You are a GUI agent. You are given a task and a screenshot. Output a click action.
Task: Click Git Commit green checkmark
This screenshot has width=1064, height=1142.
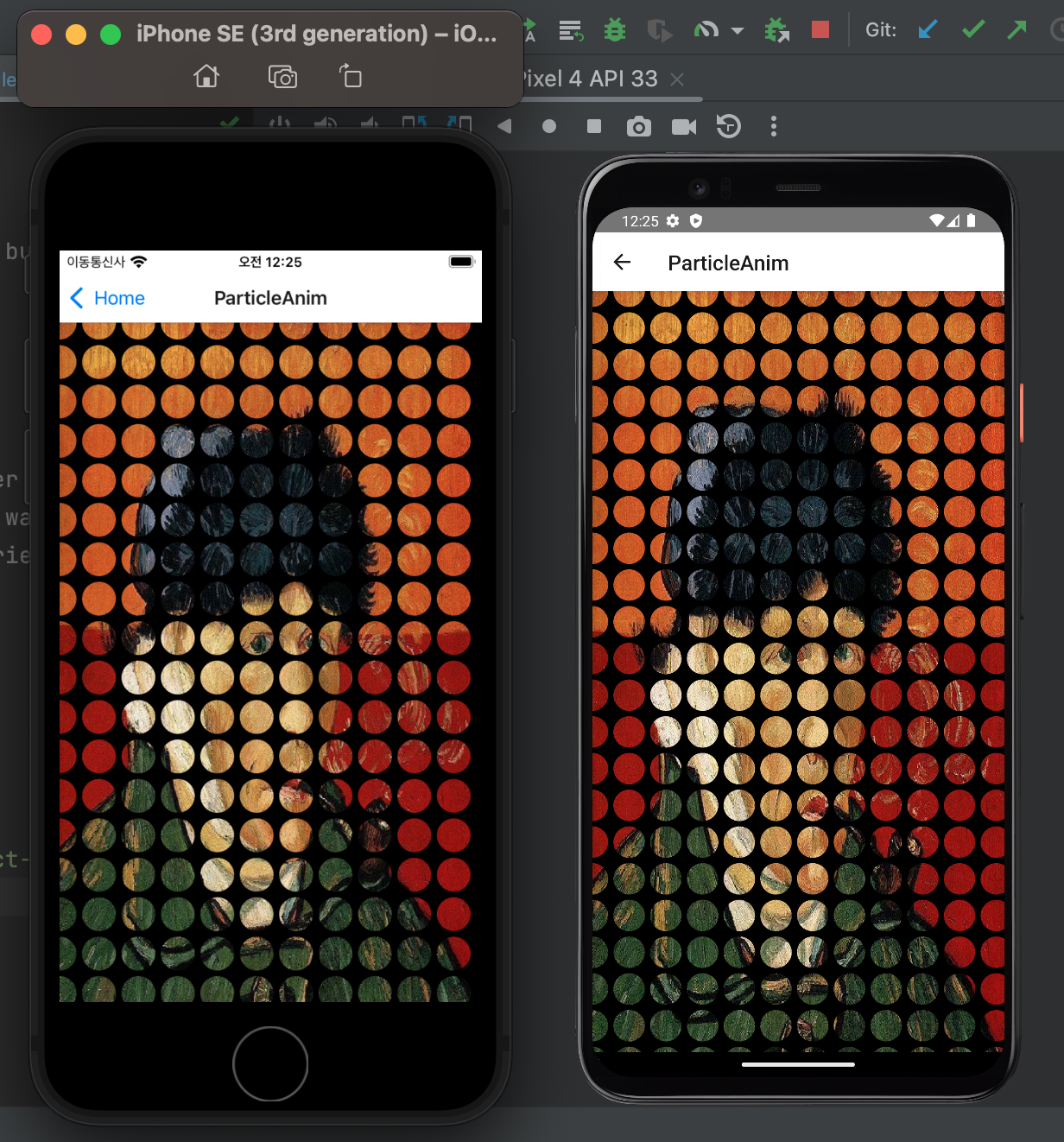(973, 30)
